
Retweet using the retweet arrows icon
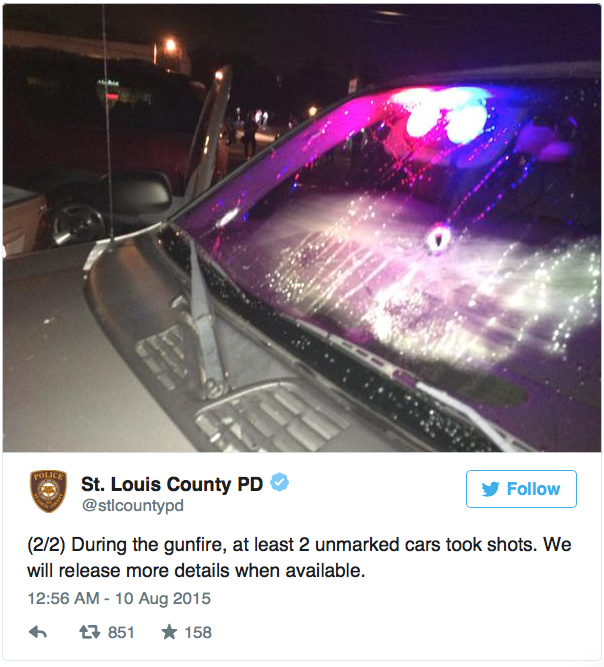[90, 632]
